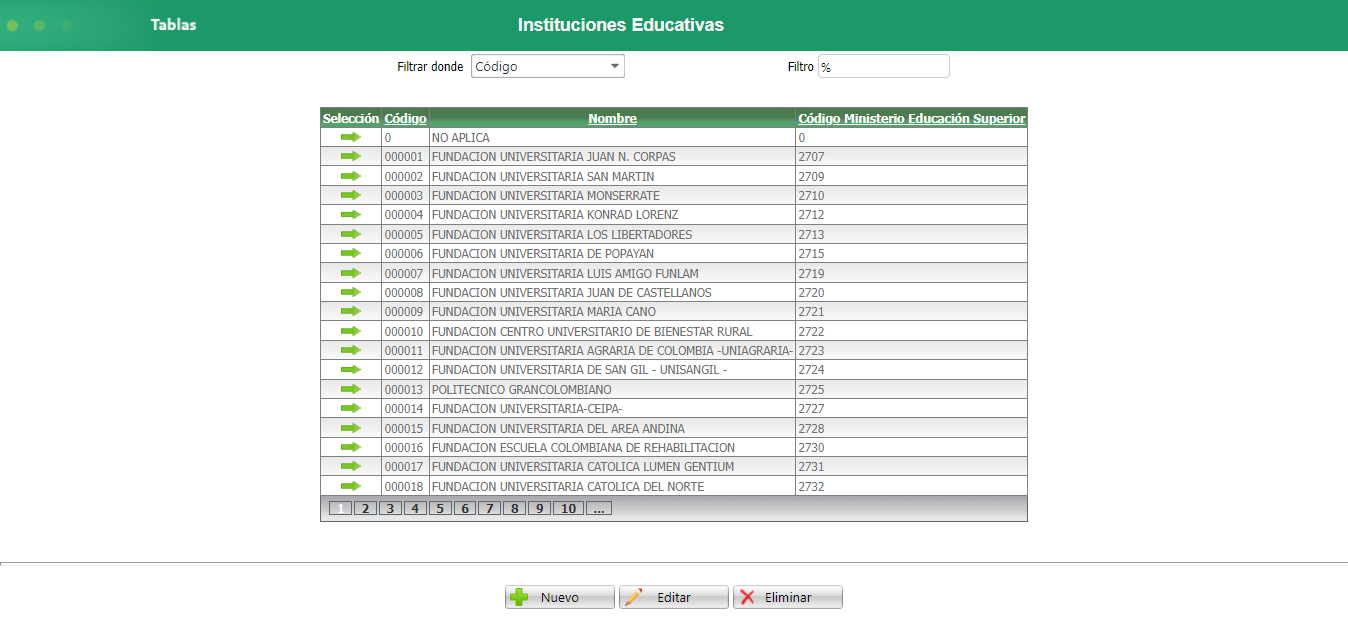This screenshot has height=644, width=1348.
Task: Click FUNDACION UNIVERSITARIA DEL AREA ANDINA name
Action: pyautogui.click(x=558, y=428)
